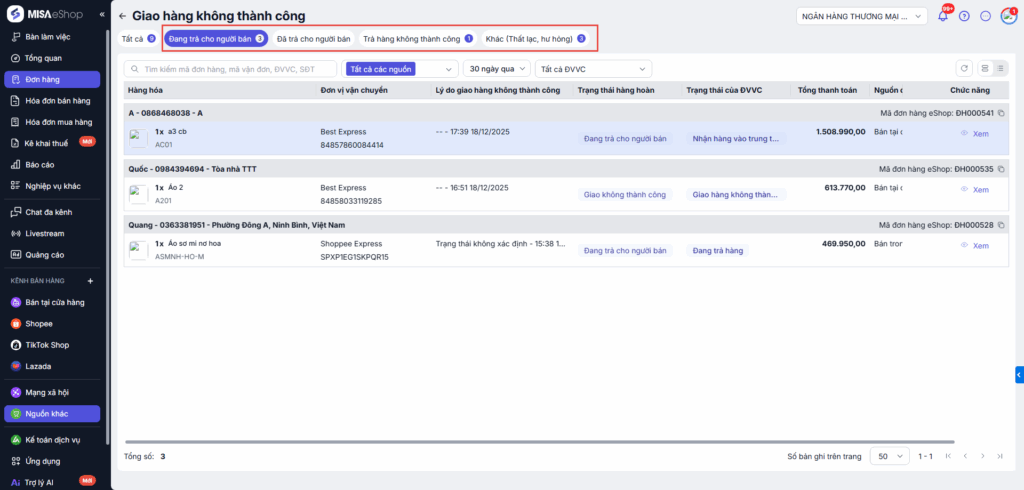1024x490 pixels.
Task: Expand the '30 ngày qua' date filter
Action: coord(497,69)
